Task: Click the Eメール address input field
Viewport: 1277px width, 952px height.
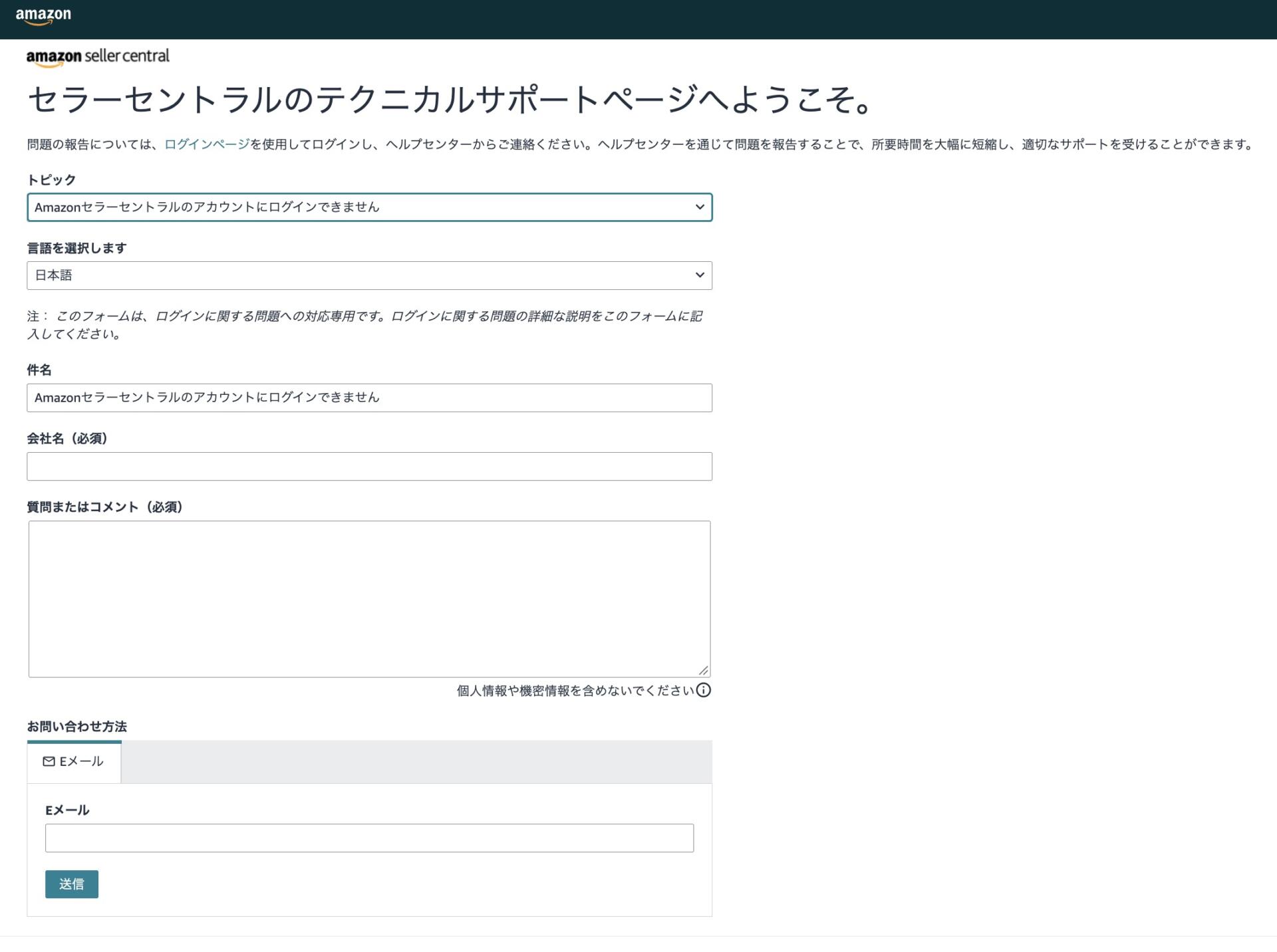Action: click(x=369, y=838)
